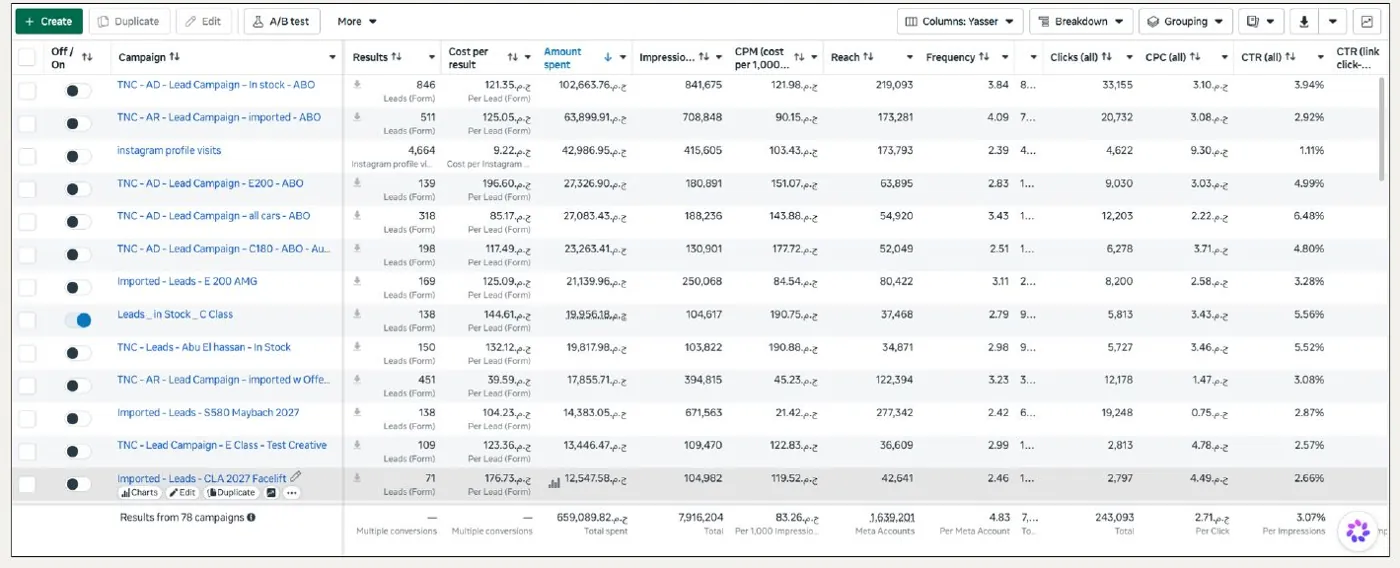The width and height of the screenshot is (1400, 568).
Task: Open TNC - AD C180 - ABO campaign link
Action: coord(223,249)
